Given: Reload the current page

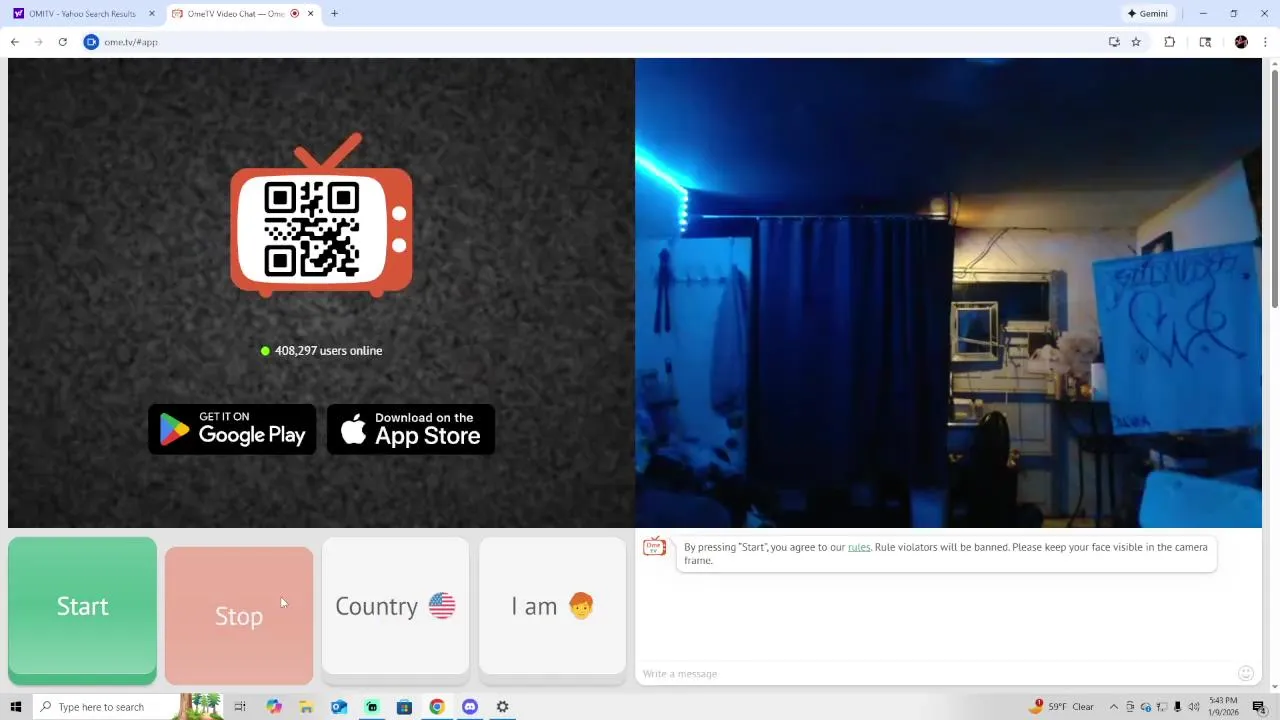Looking at the screenshot, I should (x=62, y=42).
